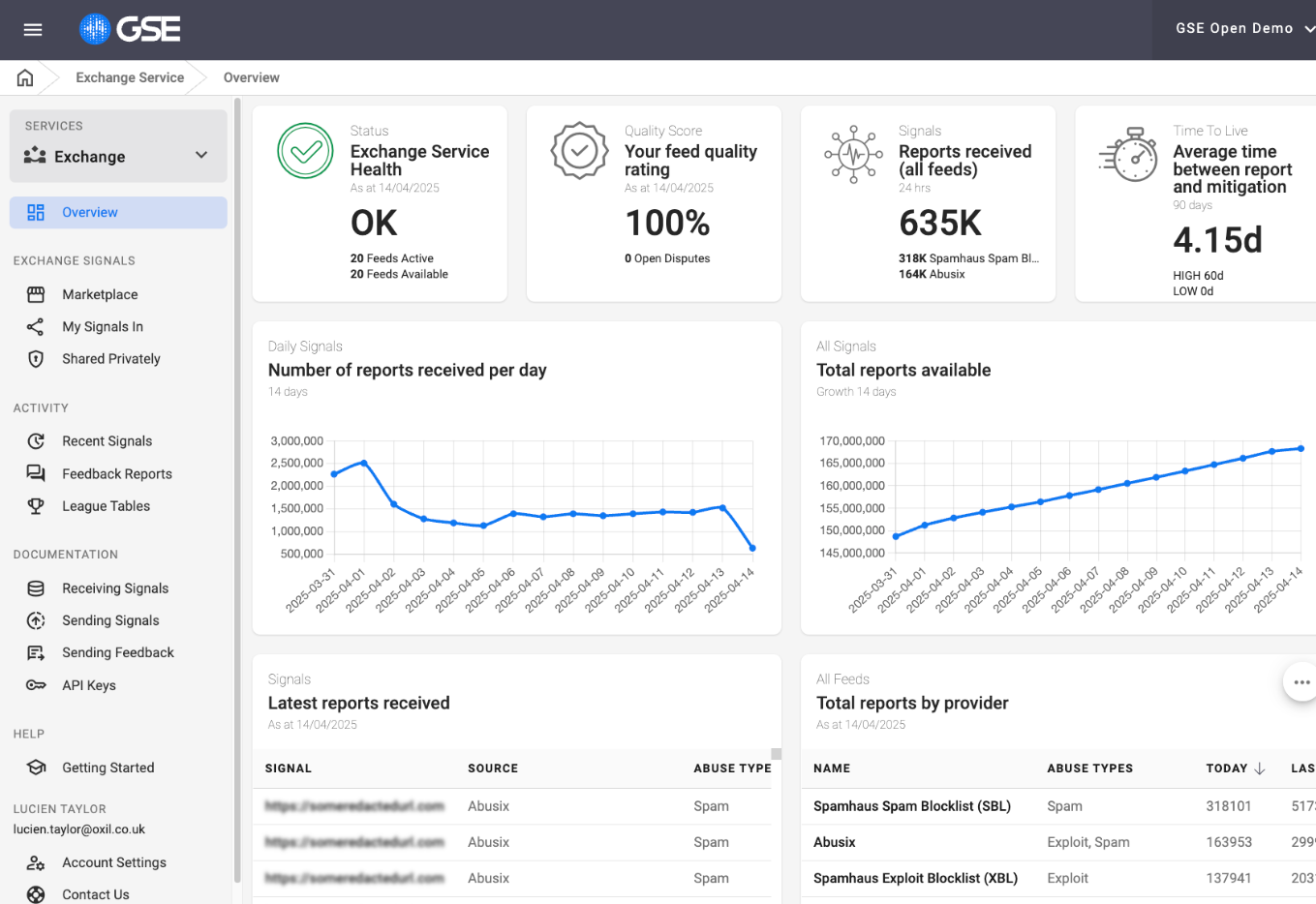Click the Overview breadcrumb

(x=252, y=77)
